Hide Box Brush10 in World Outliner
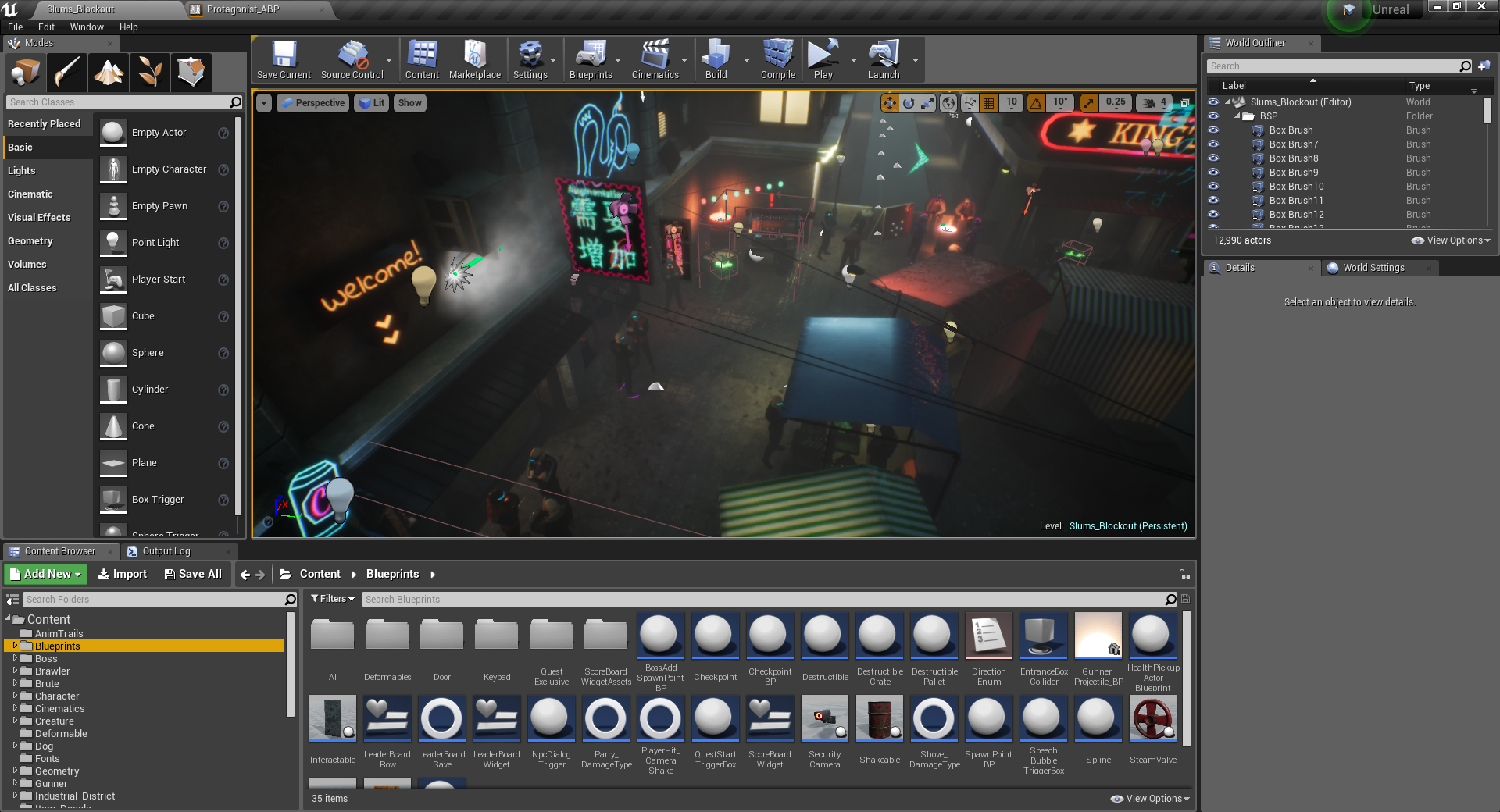1500x812 pixels. 1213,186
